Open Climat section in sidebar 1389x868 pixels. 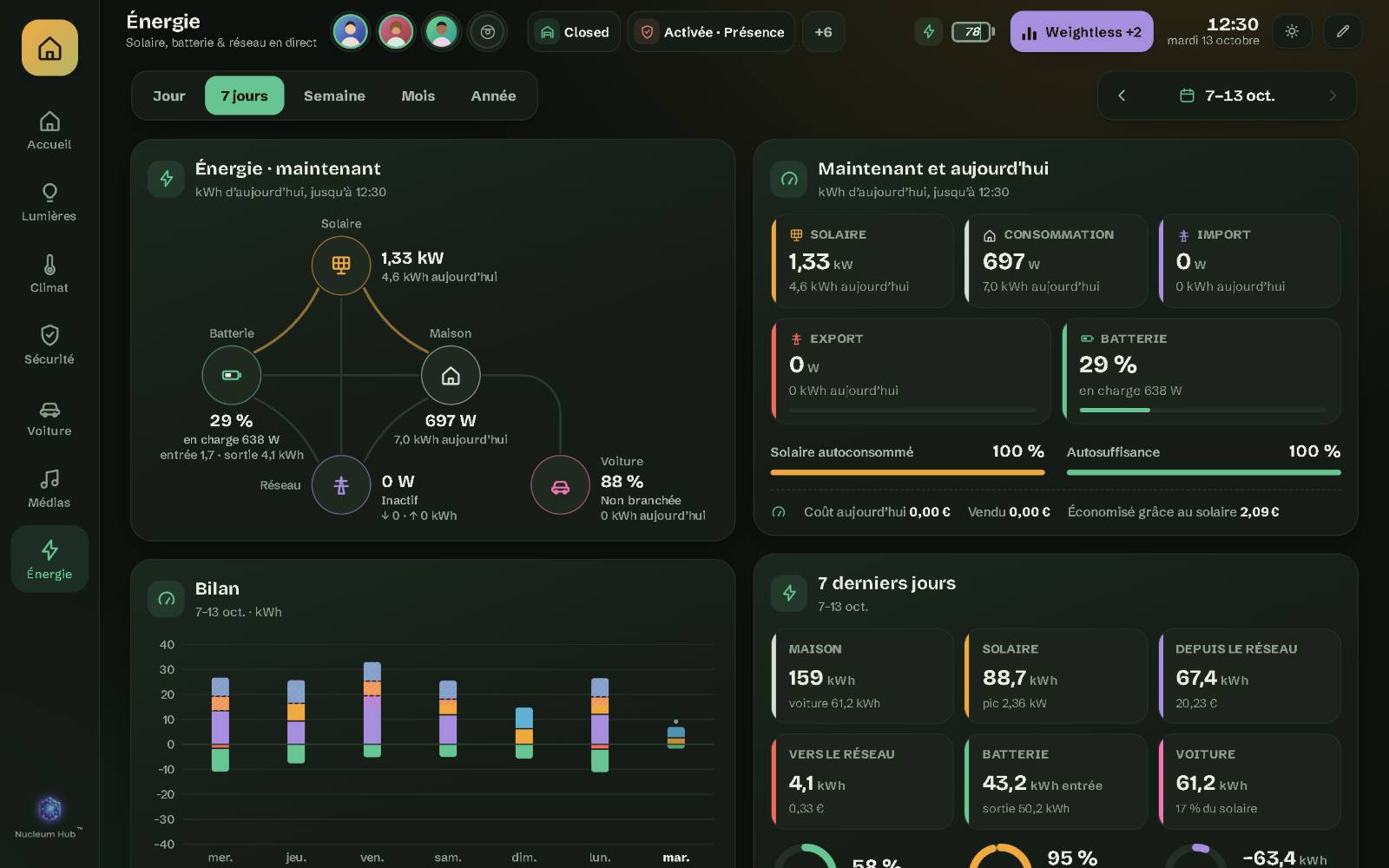tap(49, 274)
